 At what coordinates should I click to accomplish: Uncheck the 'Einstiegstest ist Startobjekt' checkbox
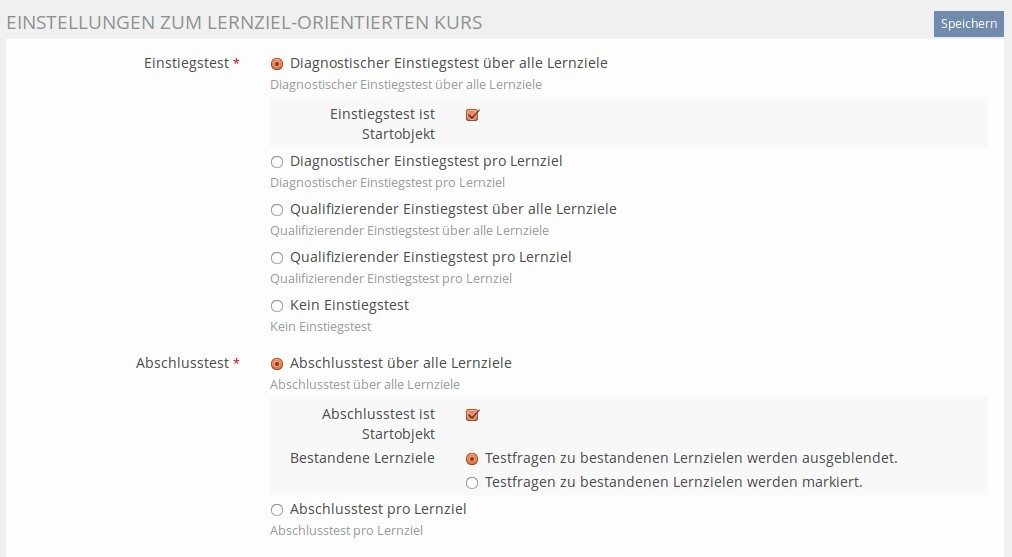pyautogui.click(x=473, y=115)
